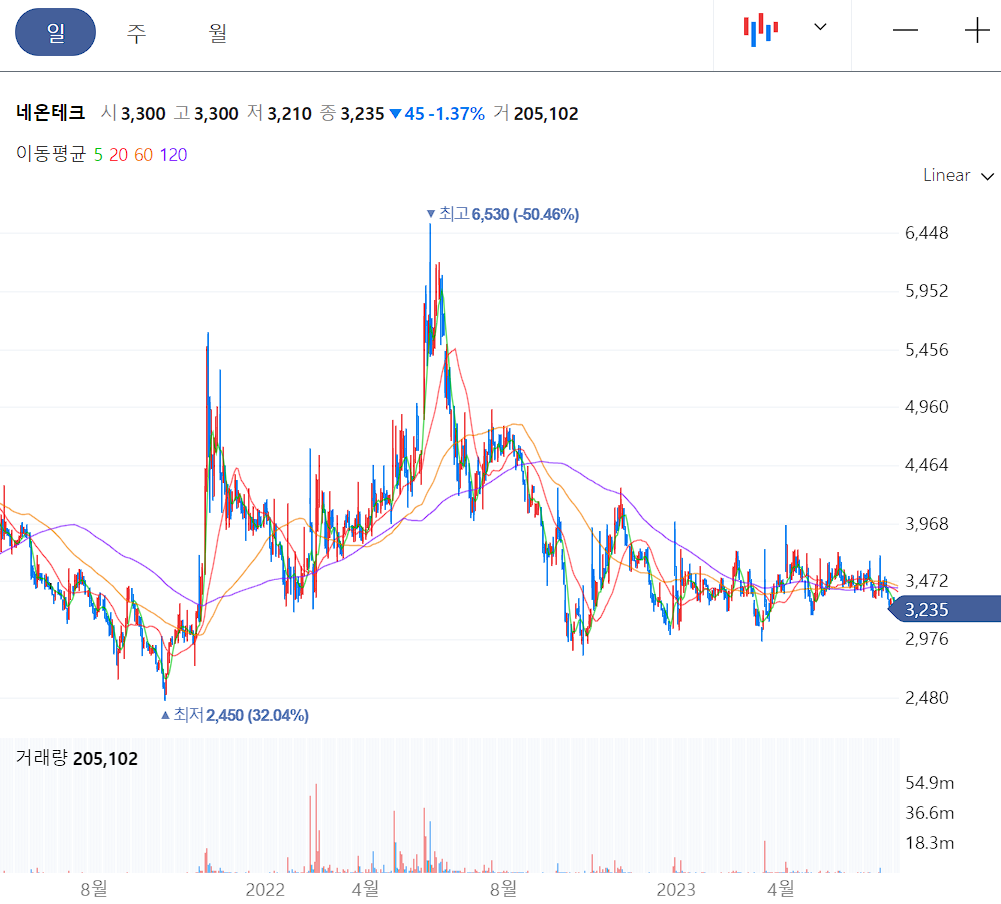
Task: Select the 일 daily chart tab
Action: [x=55, y=31]
